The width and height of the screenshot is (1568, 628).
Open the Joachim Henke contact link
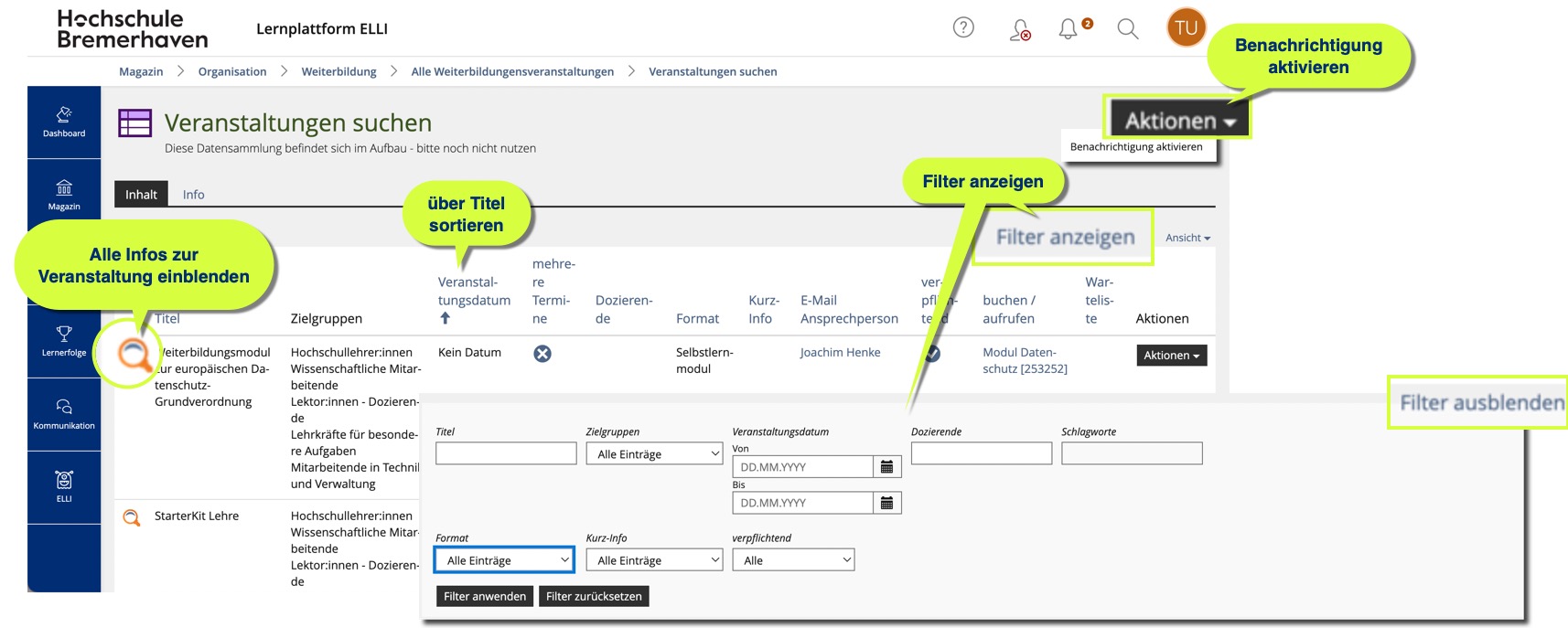(840, 353)
